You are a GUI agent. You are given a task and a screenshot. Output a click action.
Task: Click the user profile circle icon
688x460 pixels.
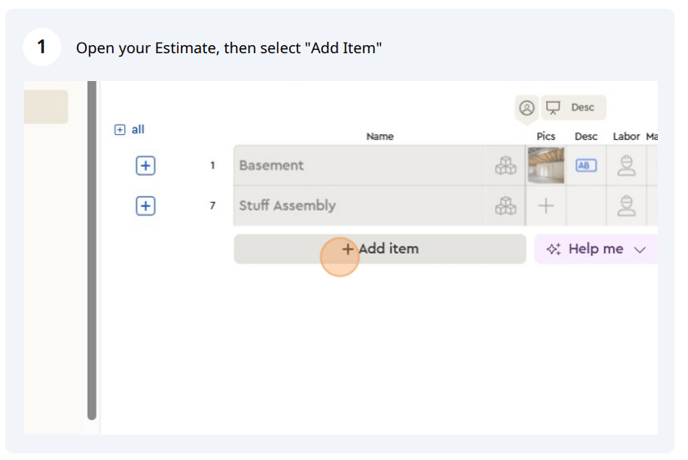(527, 108)
